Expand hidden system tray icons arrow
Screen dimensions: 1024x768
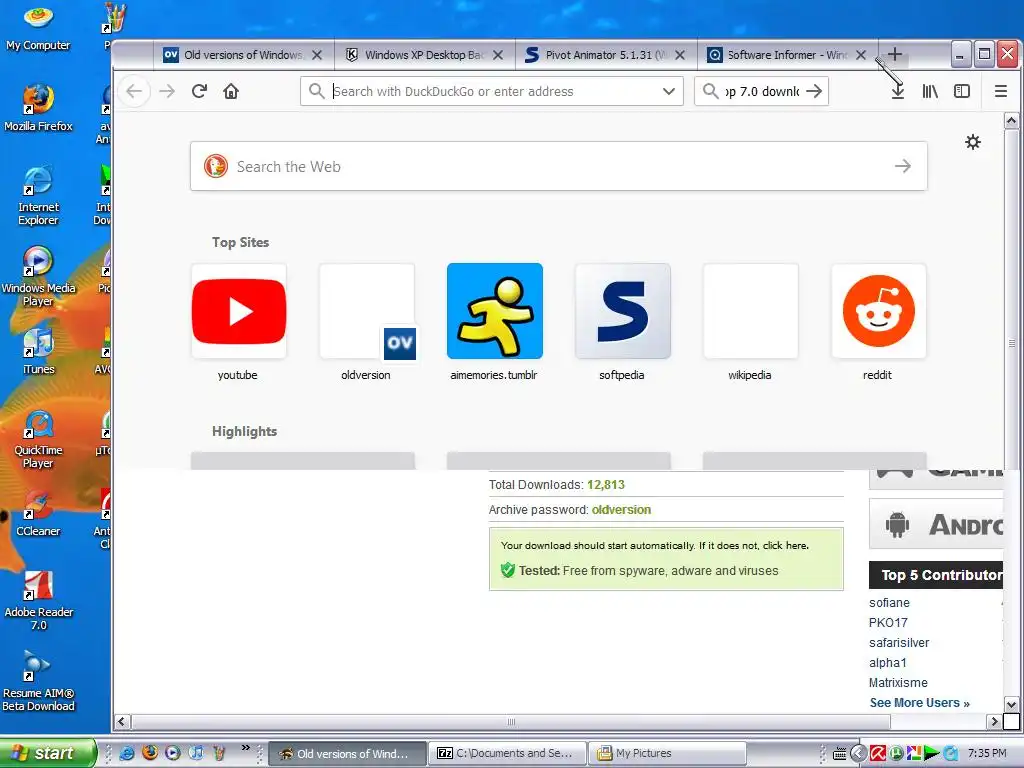(x=858, y=753)
